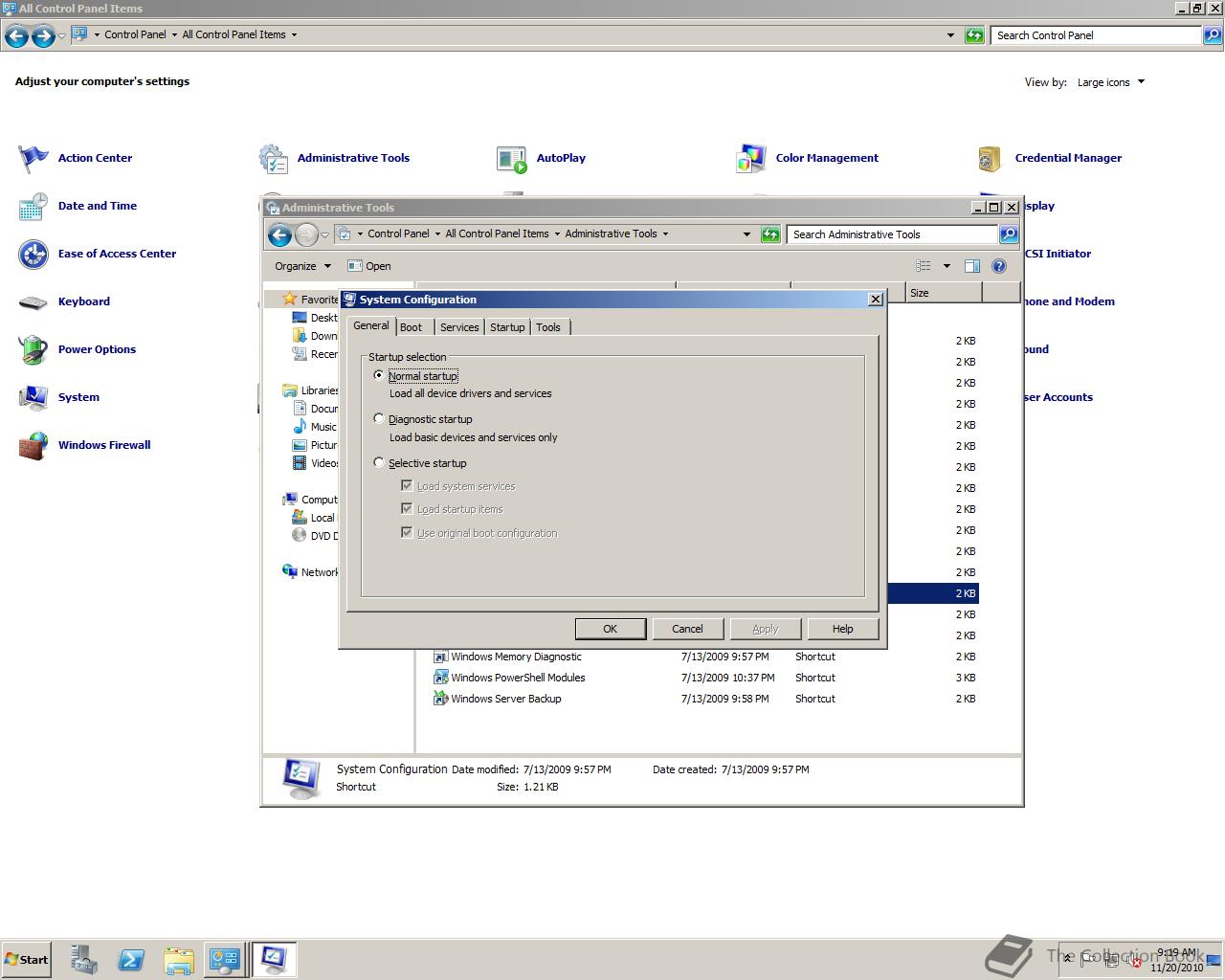Open System icon in Control Panel

(33, 398)
